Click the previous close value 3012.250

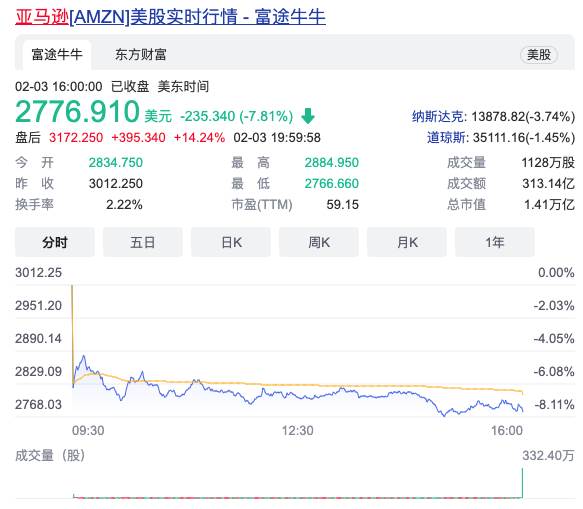pos(116,183)
